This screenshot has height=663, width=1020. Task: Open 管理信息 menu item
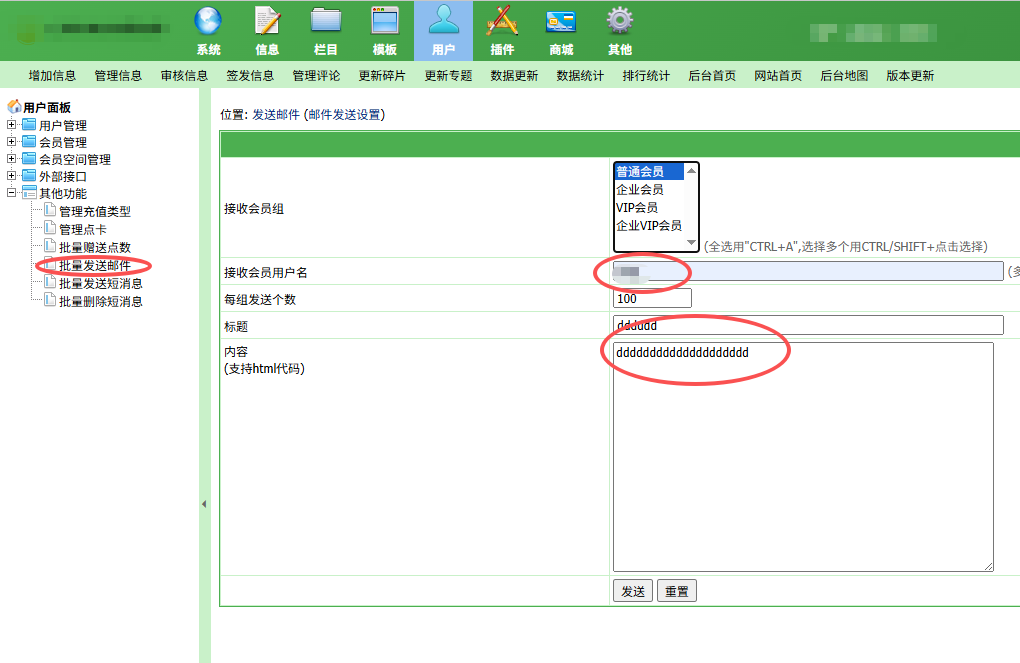coord(118,75)
